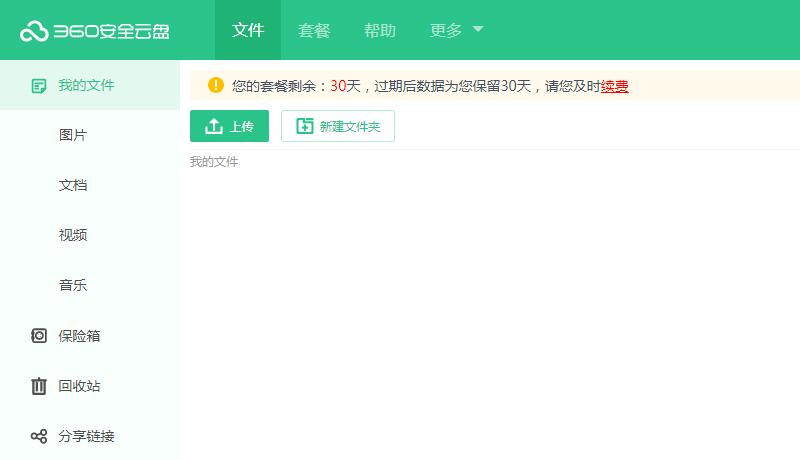800x460 pixels.
Task: Click the 360安全云盘 cloud logo
Action: 94,32
